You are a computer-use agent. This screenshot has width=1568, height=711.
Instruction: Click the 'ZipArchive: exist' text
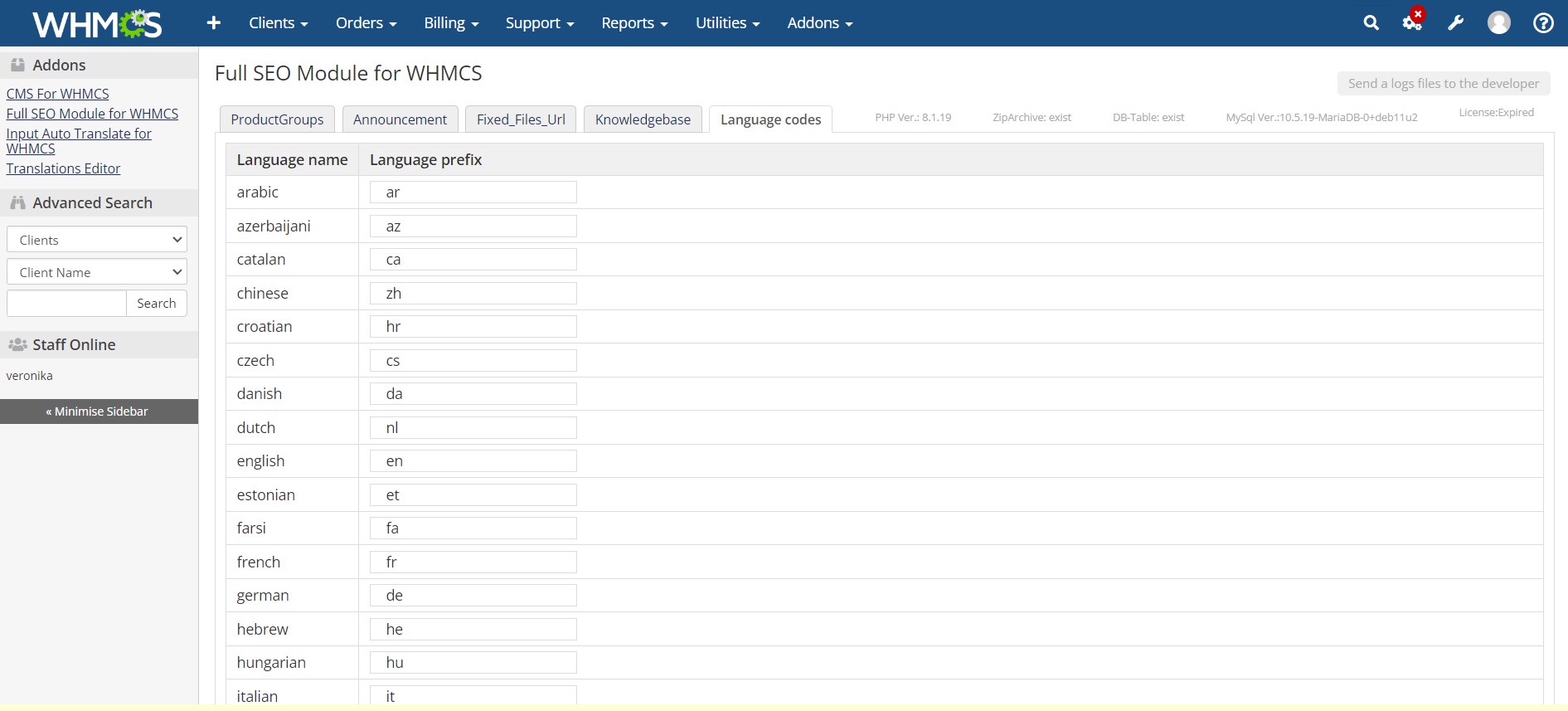click(x=1032, y=118)
